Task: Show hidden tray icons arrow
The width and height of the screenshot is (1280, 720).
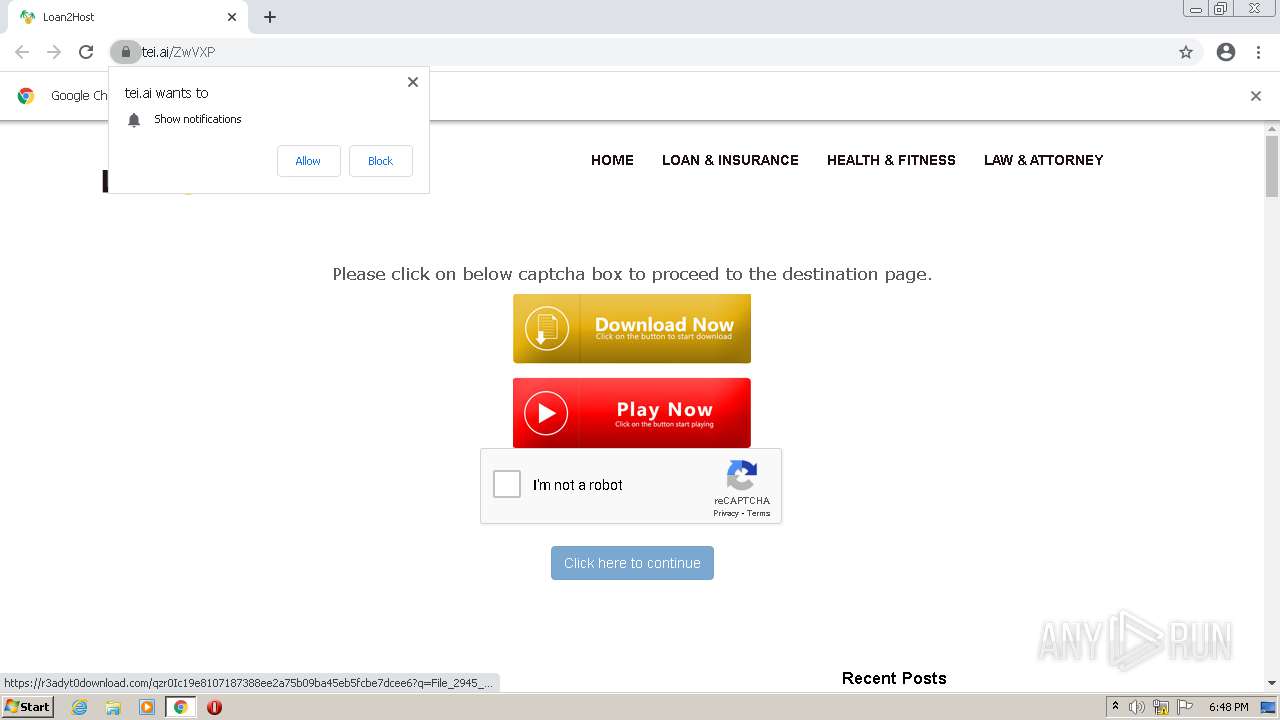Action: (1115, 707)
